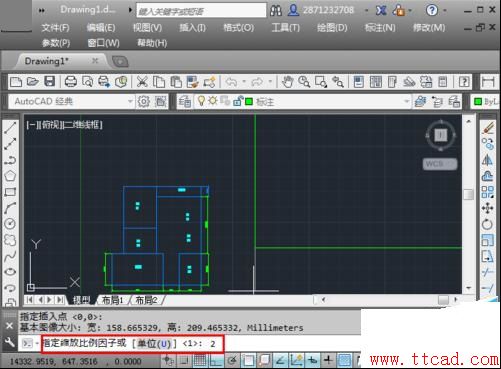The height and width of the screenshot is (369, 501).
Task: Open the Plot printer icon
Action: click(70, 82)
